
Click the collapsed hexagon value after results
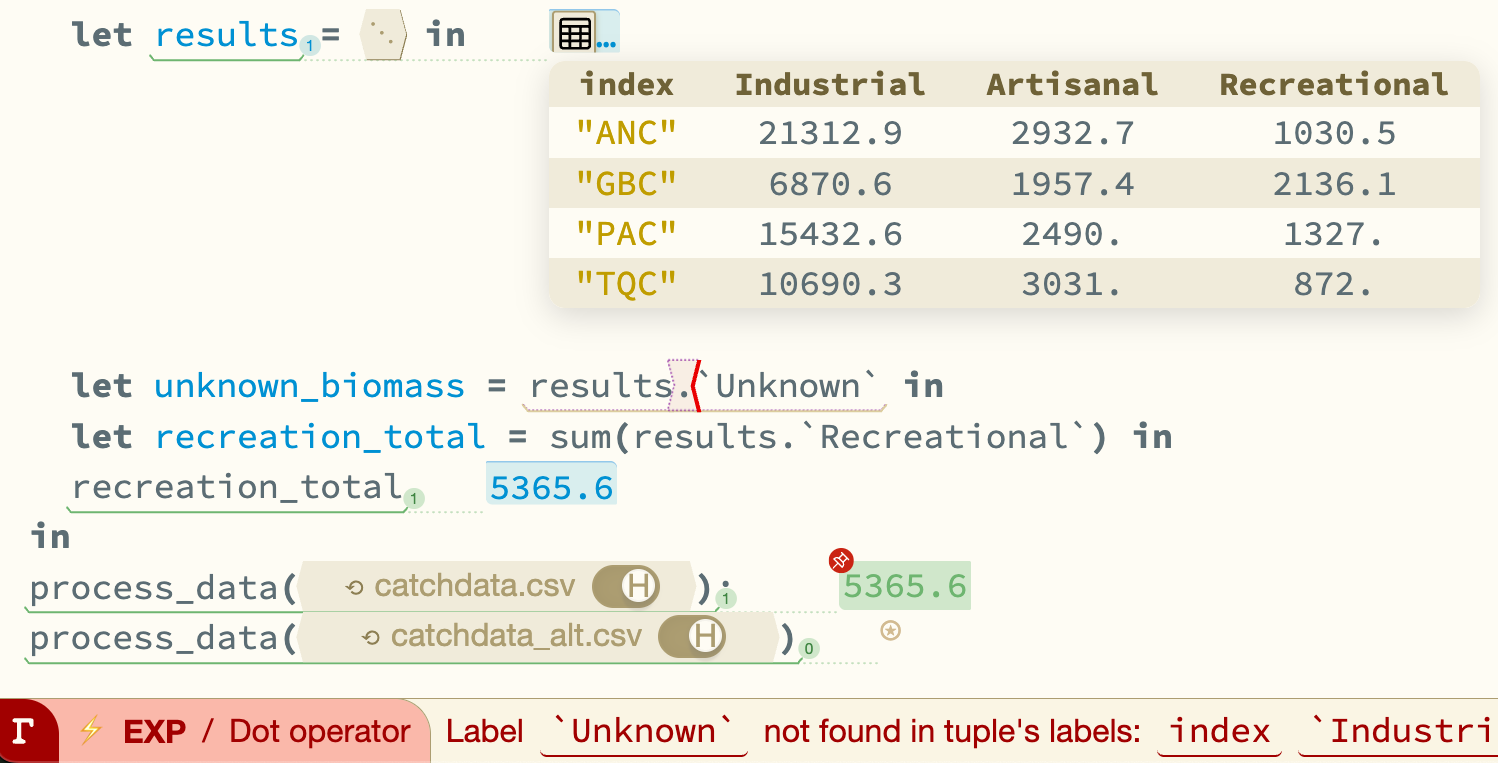(x=384, y=35)
